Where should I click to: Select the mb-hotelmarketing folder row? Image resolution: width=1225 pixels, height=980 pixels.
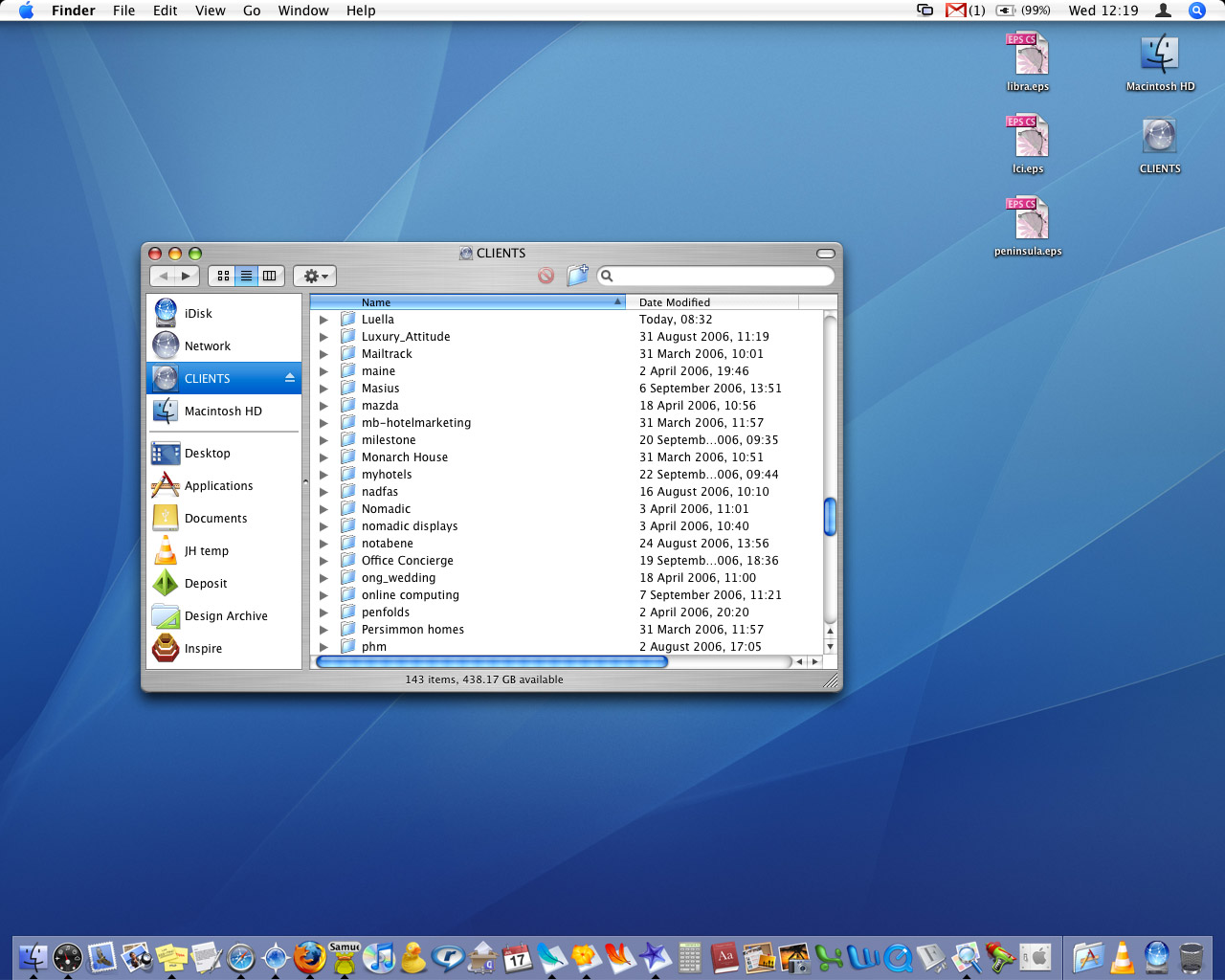(567, 423)
